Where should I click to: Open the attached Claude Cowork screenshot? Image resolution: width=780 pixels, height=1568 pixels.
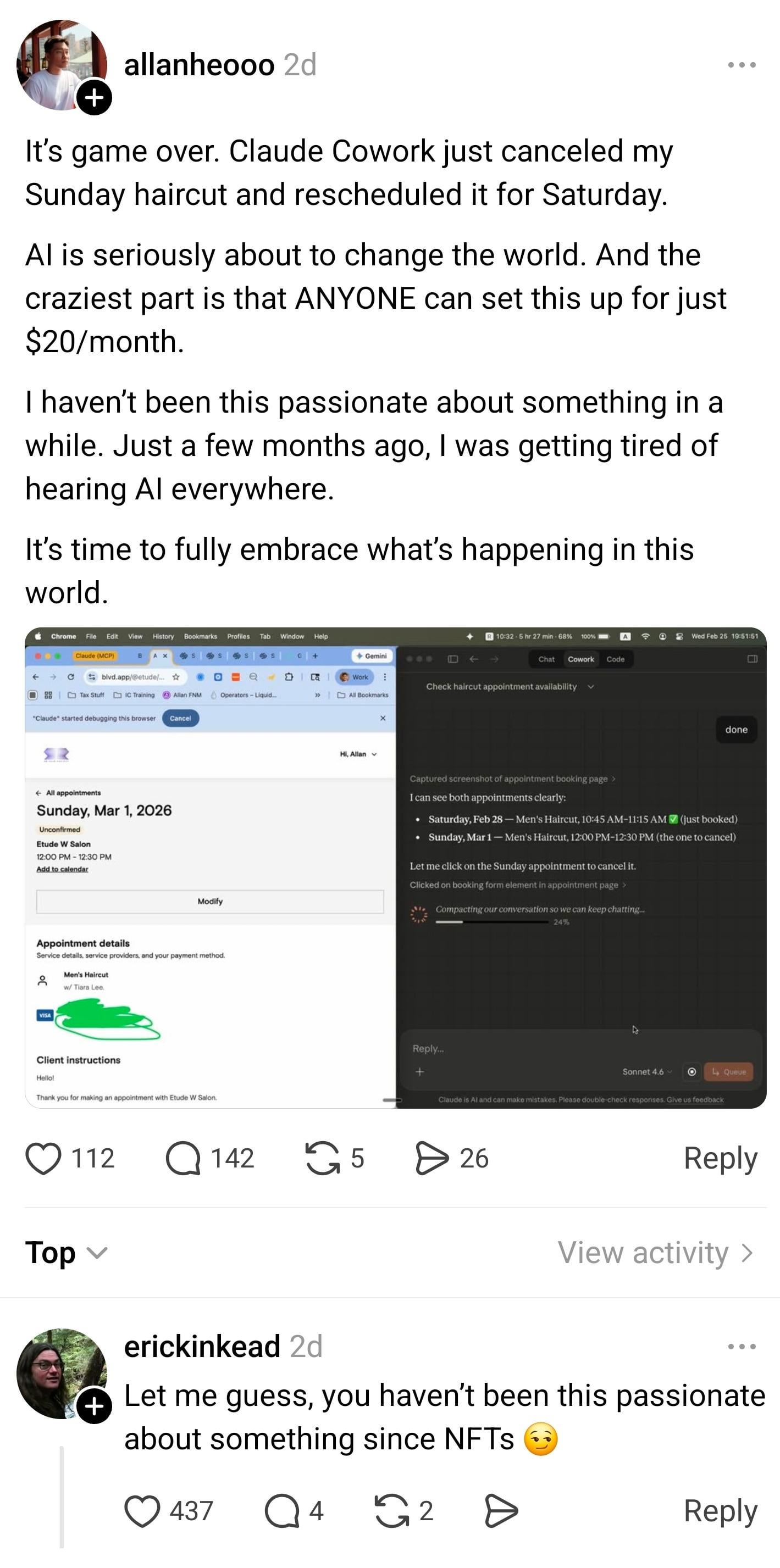pos(395,868)
